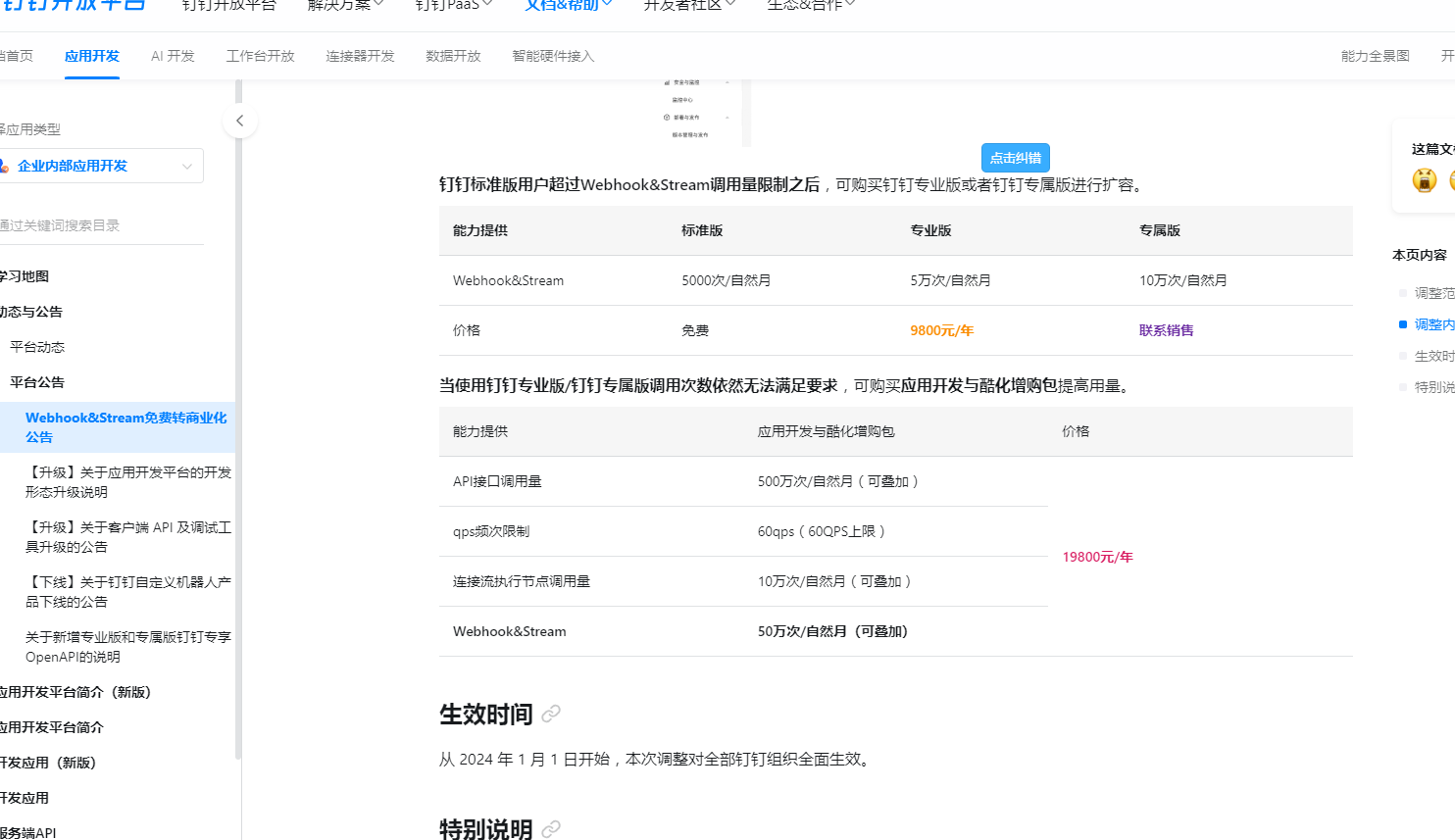Screen dimensions: 1455x840
Task: Click the 专属版 column header
Action: [x=1160, y=230]
